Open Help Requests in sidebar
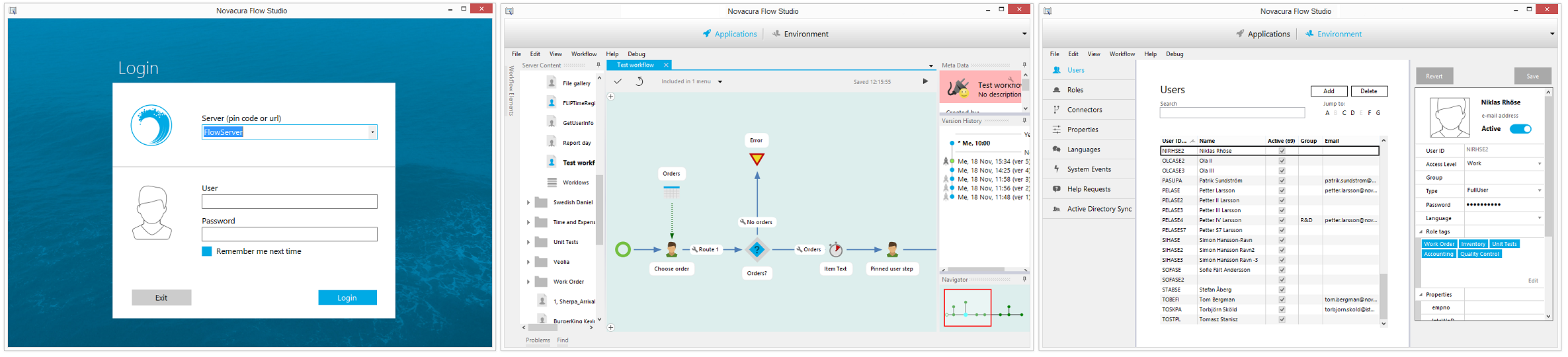 click(x=1089, y=189)
